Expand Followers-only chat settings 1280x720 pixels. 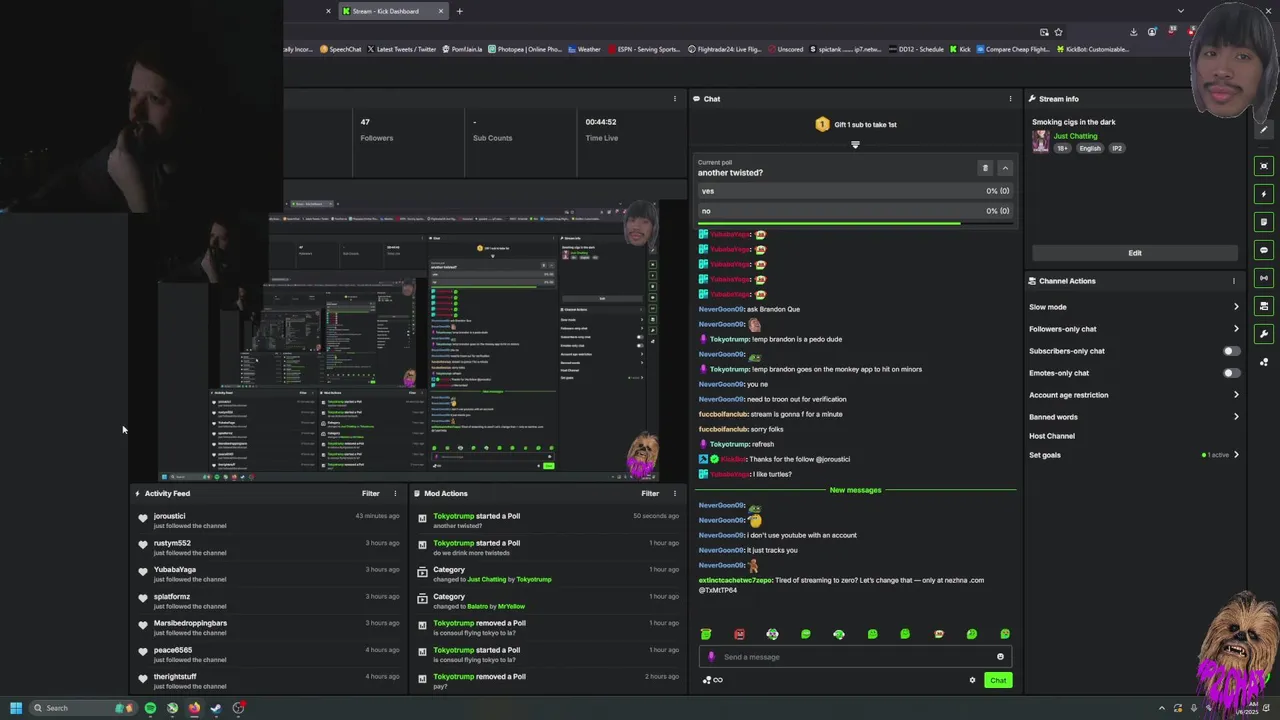click(1134, 329)
